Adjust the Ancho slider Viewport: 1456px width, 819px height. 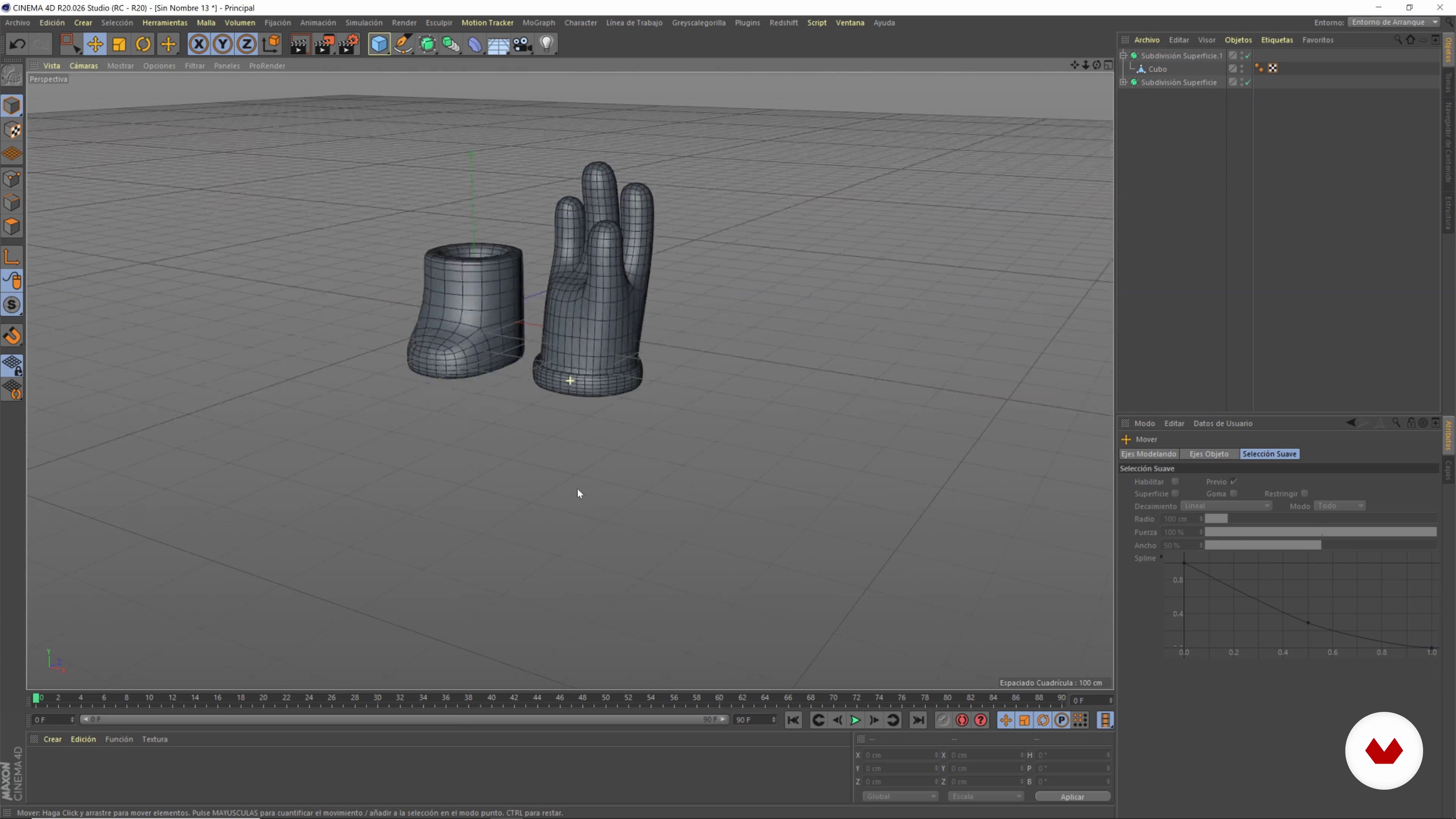(1321, 545)
